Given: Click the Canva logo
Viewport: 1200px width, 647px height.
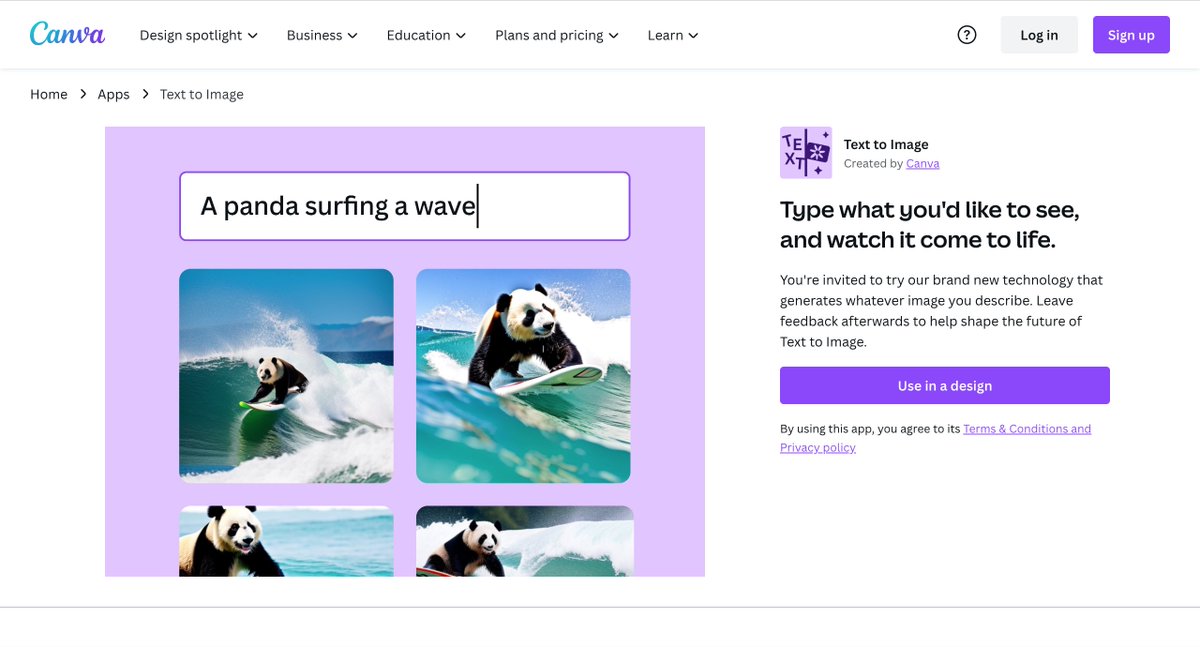Looking at the screenshot, I should pos(67,34).
